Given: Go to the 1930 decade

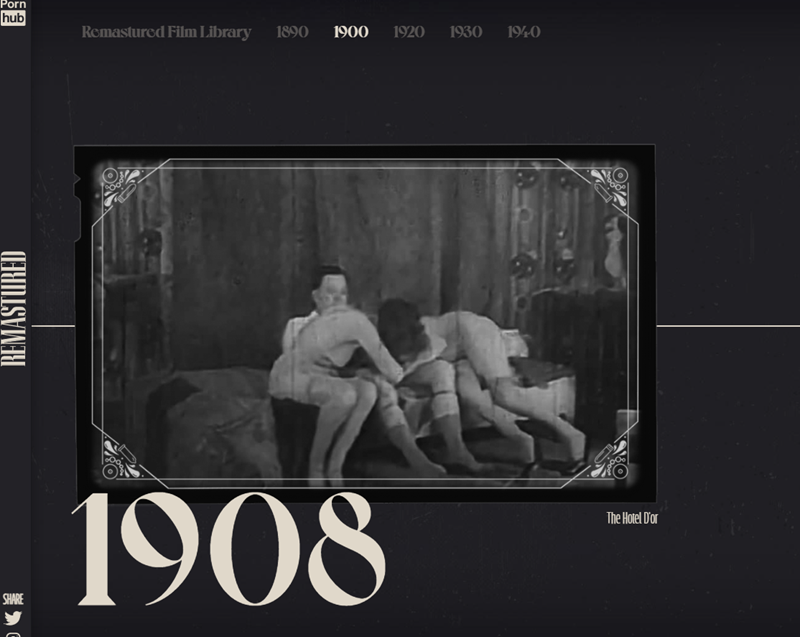Looking at the screenshot, I should [x=466, y=32].
